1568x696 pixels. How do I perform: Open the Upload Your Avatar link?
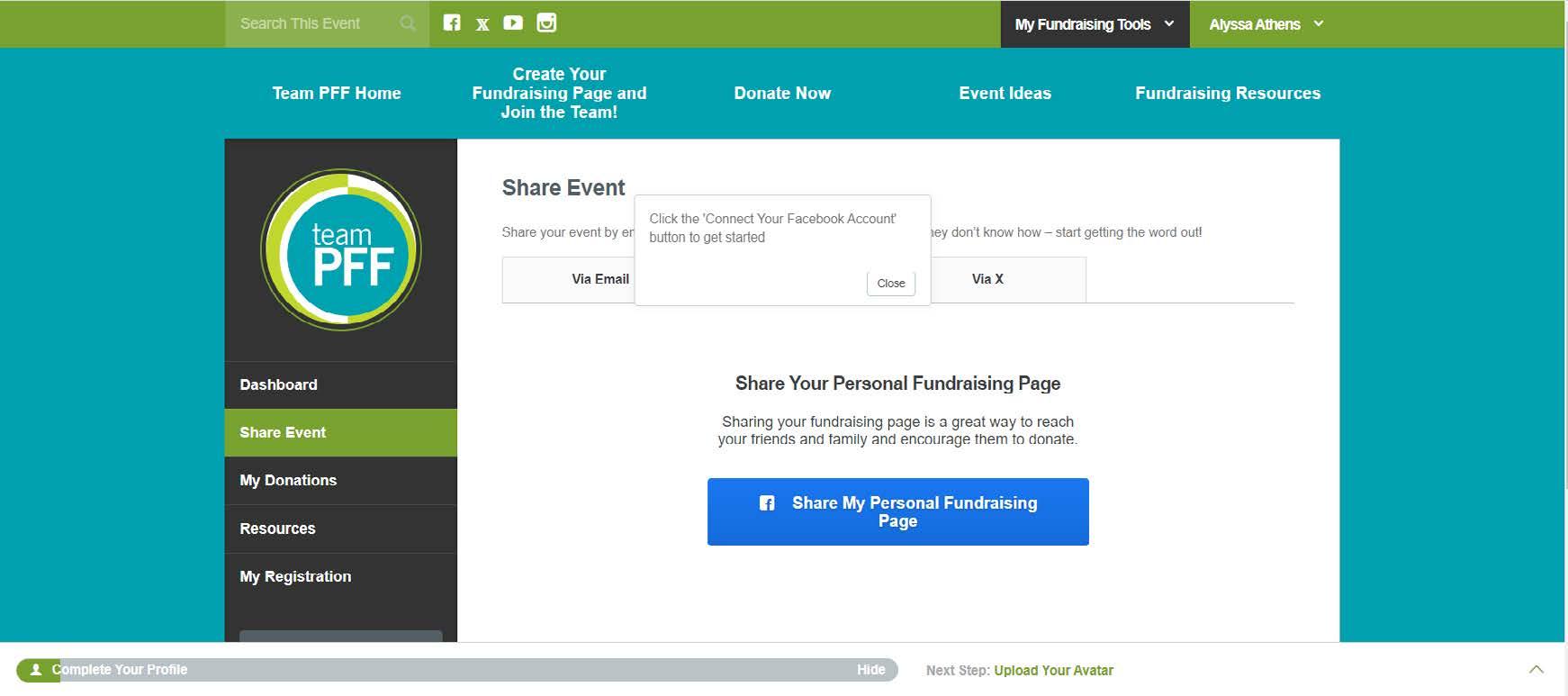point(1053,670)
